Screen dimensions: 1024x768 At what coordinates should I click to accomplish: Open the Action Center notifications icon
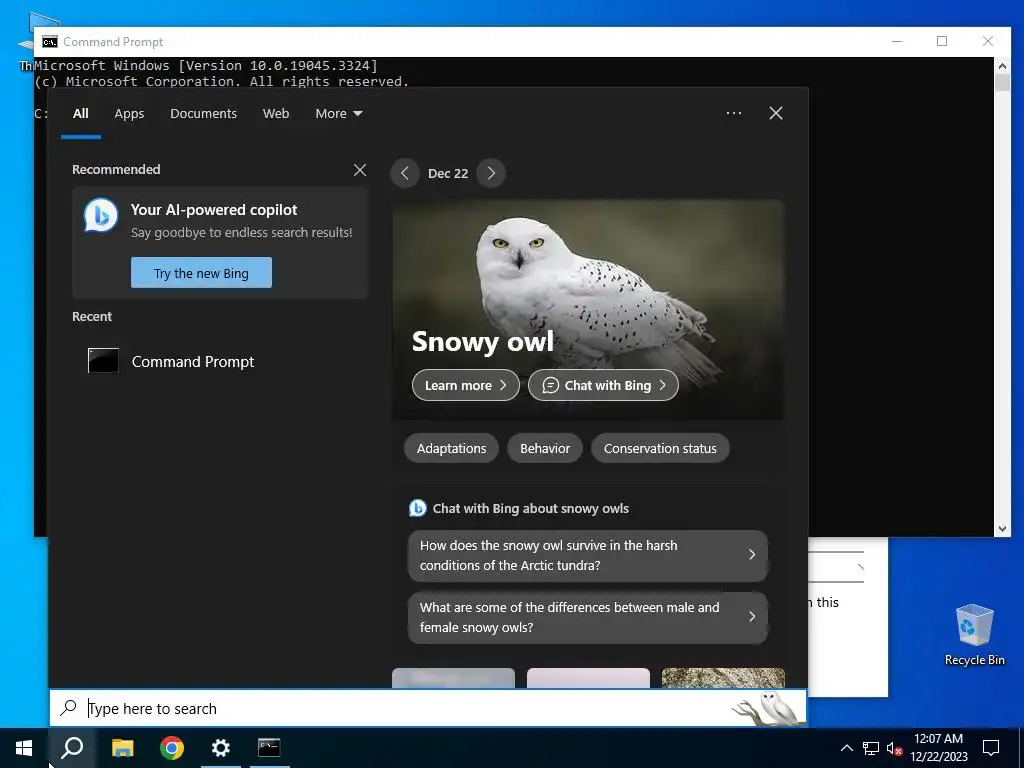[x=991, y=748]
